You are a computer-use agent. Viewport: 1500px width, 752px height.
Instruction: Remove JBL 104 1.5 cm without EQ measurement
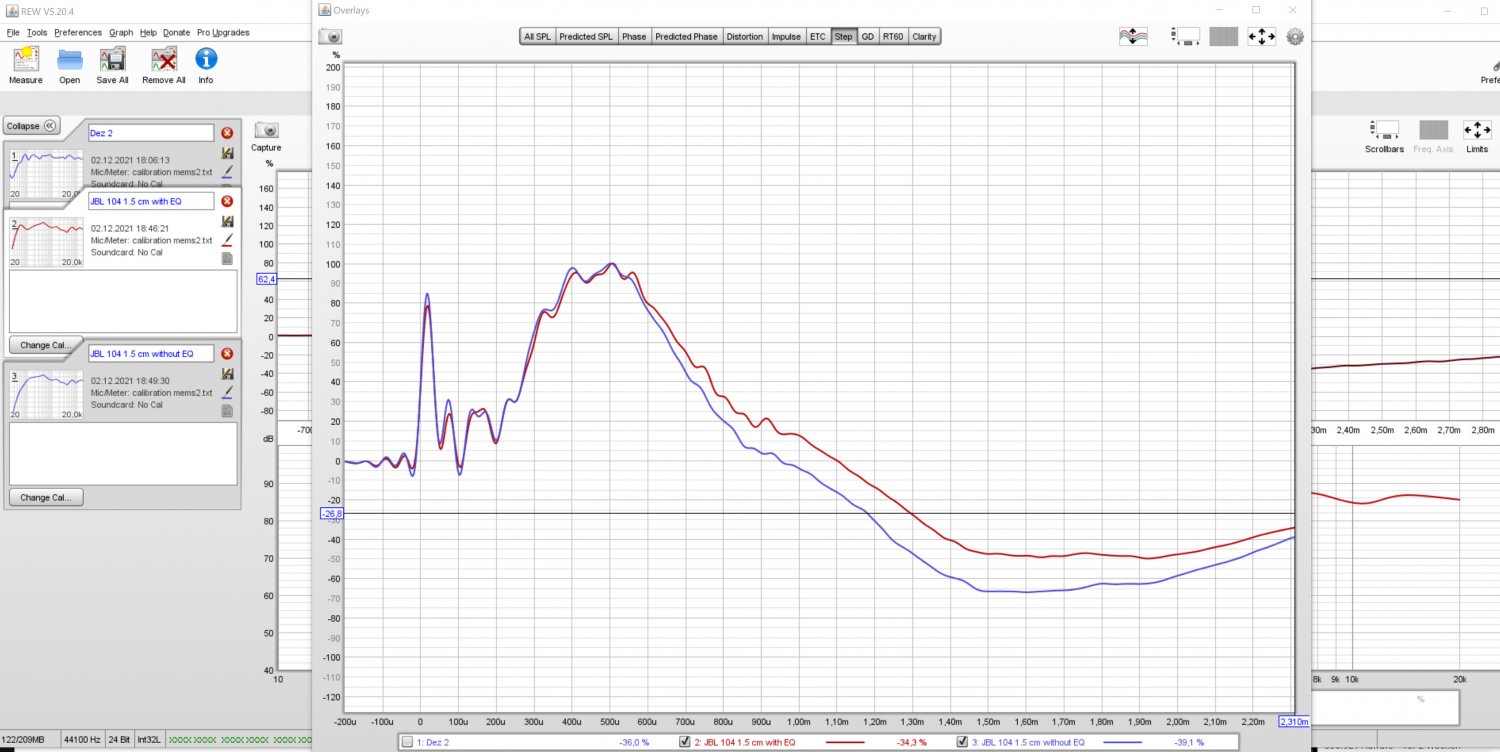[227, 354]
